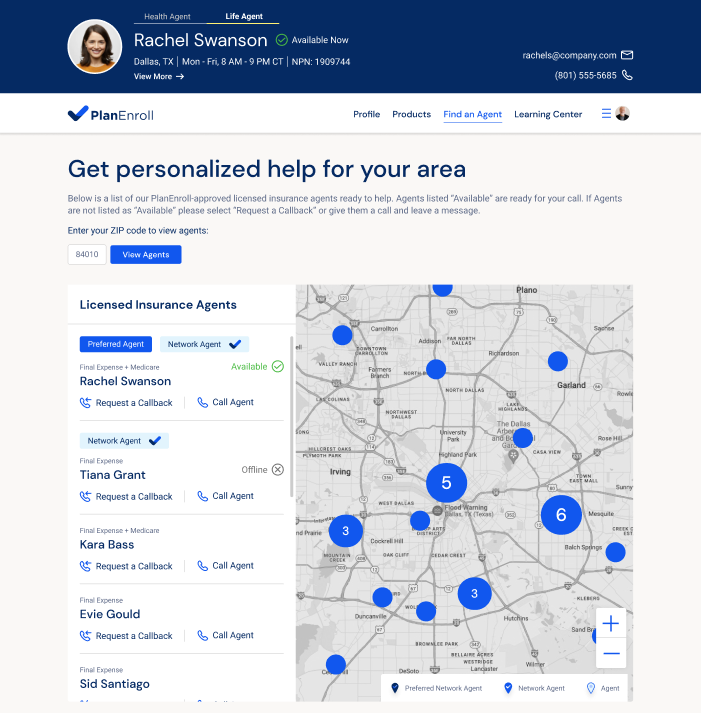
Task: Click the map cluster marker labeled 5
Action: [446, 483]
